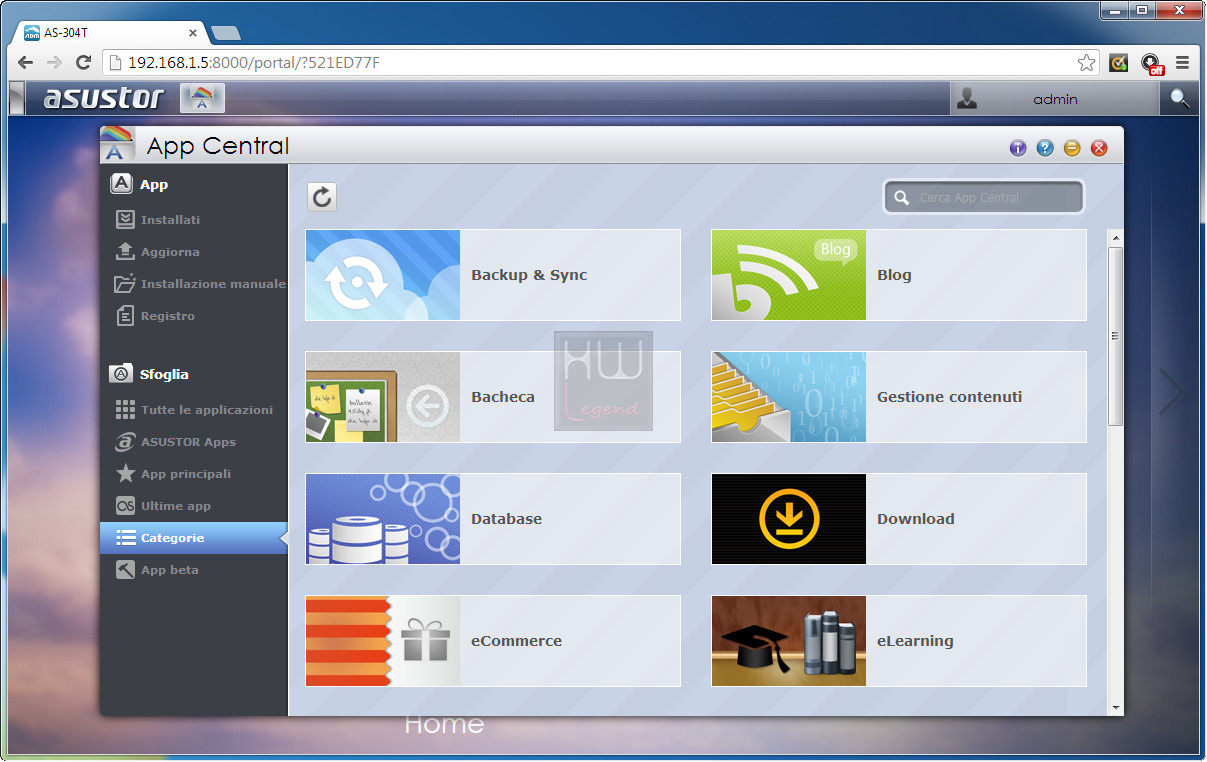
Task: Go back in the browser
Action: pos(26,63)
